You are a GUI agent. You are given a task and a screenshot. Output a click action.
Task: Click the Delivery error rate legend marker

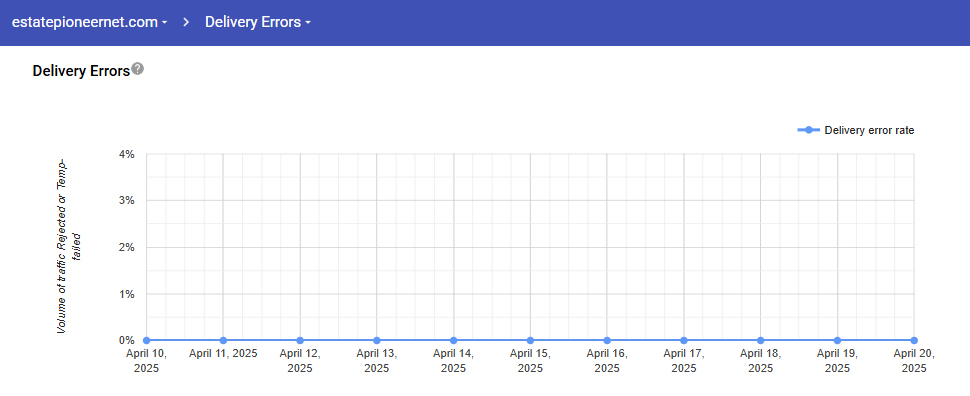[x=809, y=130]
